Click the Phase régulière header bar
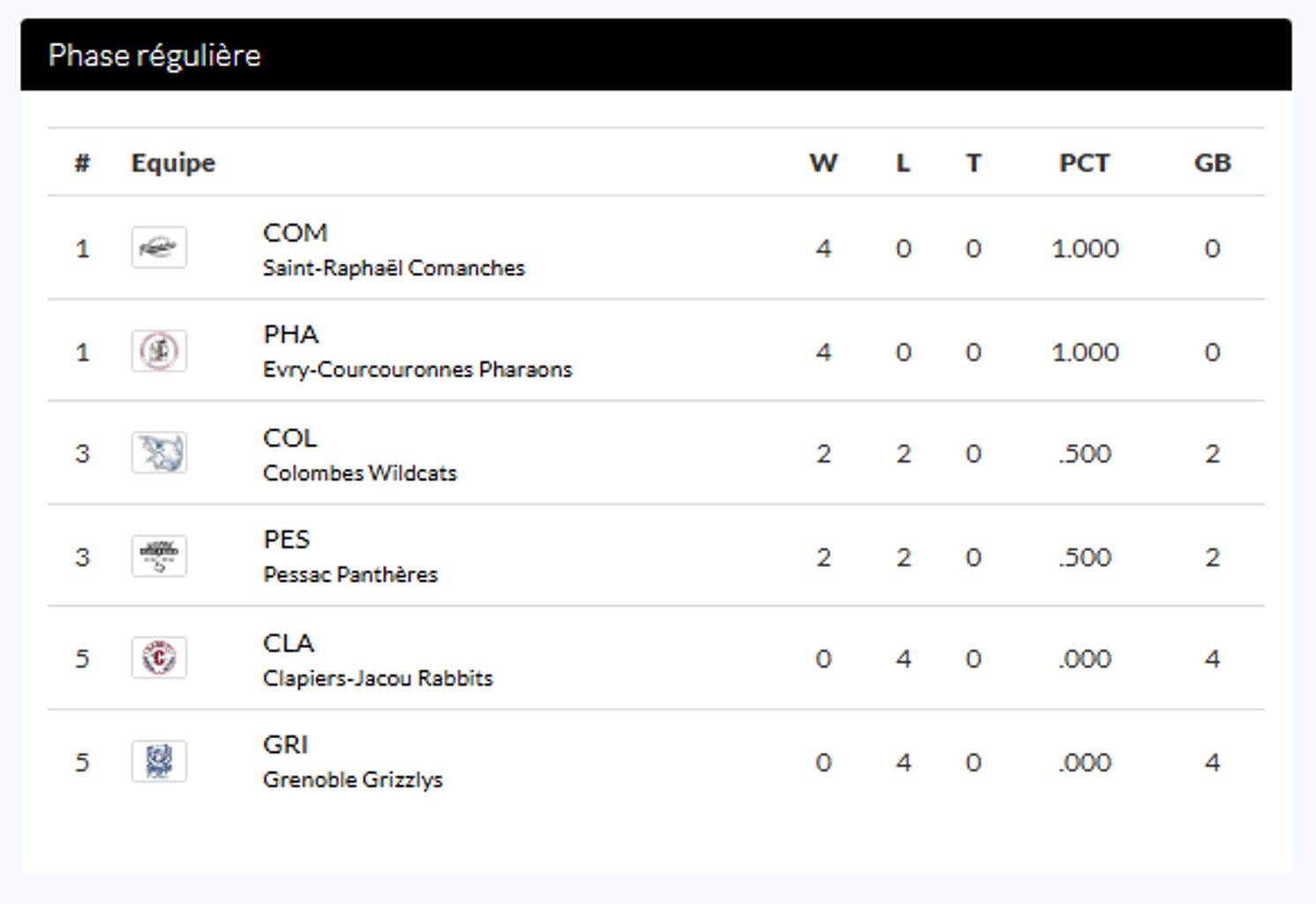Screen dimensions: 1316x904 tap(655, 55)
